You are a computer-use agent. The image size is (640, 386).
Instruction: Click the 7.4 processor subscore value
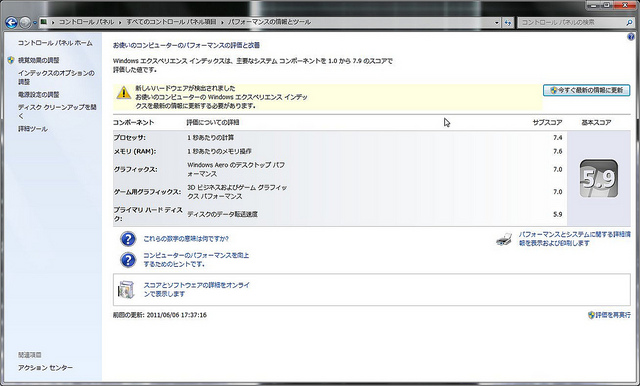pyautogui.click(x=558, y=138)
